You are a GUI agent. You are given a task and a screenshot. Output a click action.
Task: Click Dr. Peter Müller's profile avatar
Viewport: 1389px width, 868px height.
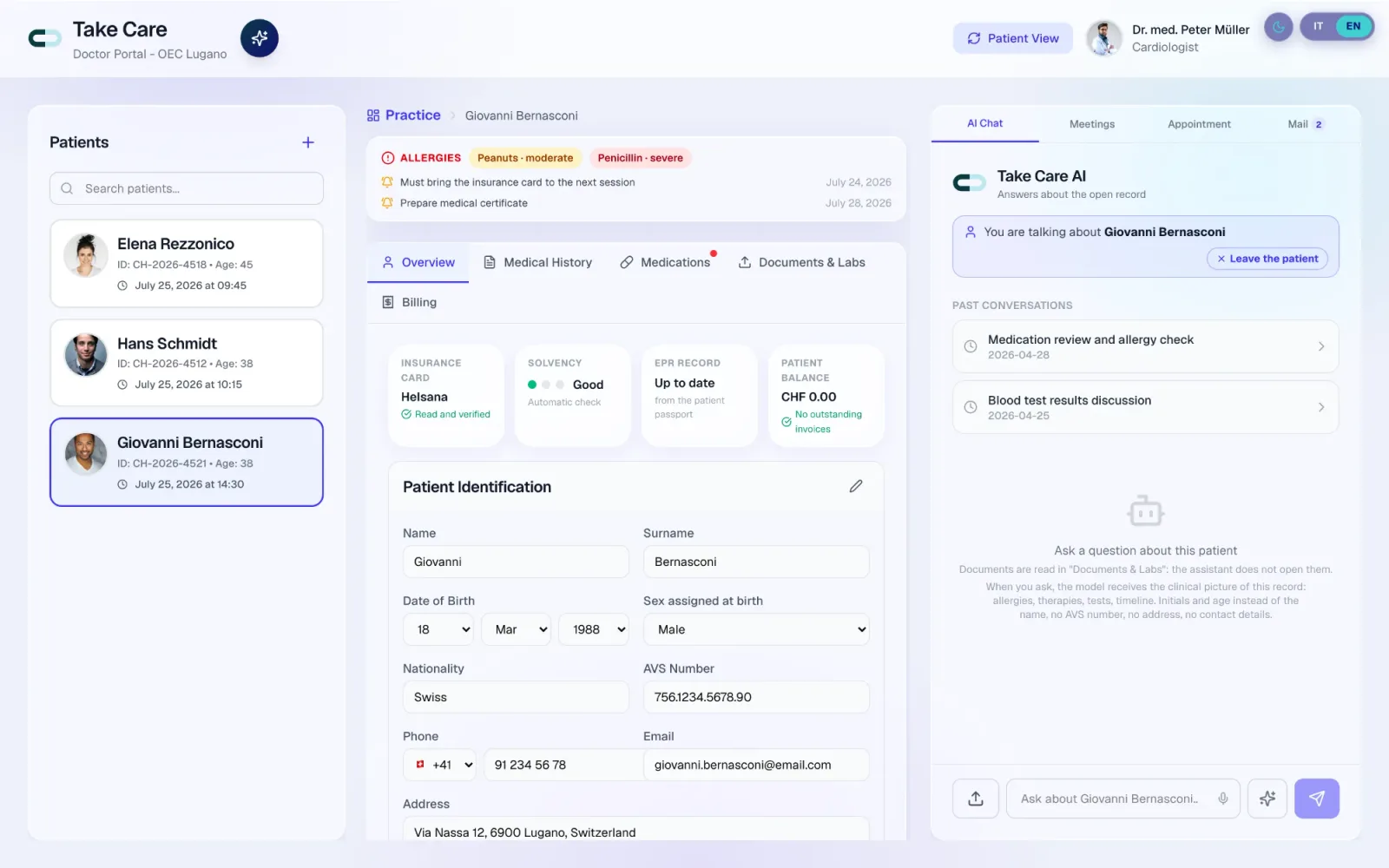click(1104, 38)
